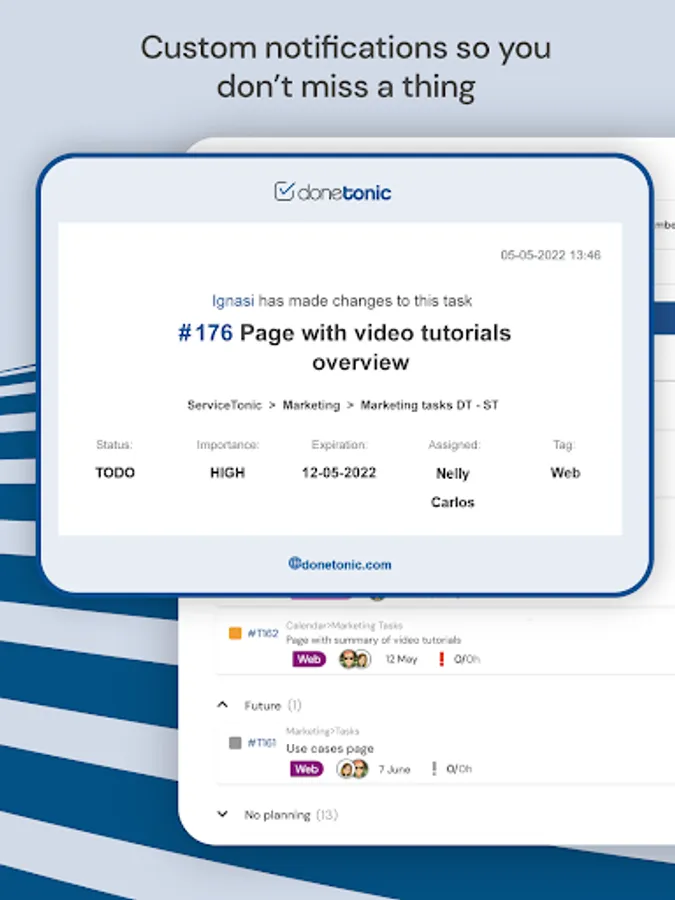This screenshot has width=675, height=900.
Task: Click the Web tag on task #T162
Action: (309, 659)
